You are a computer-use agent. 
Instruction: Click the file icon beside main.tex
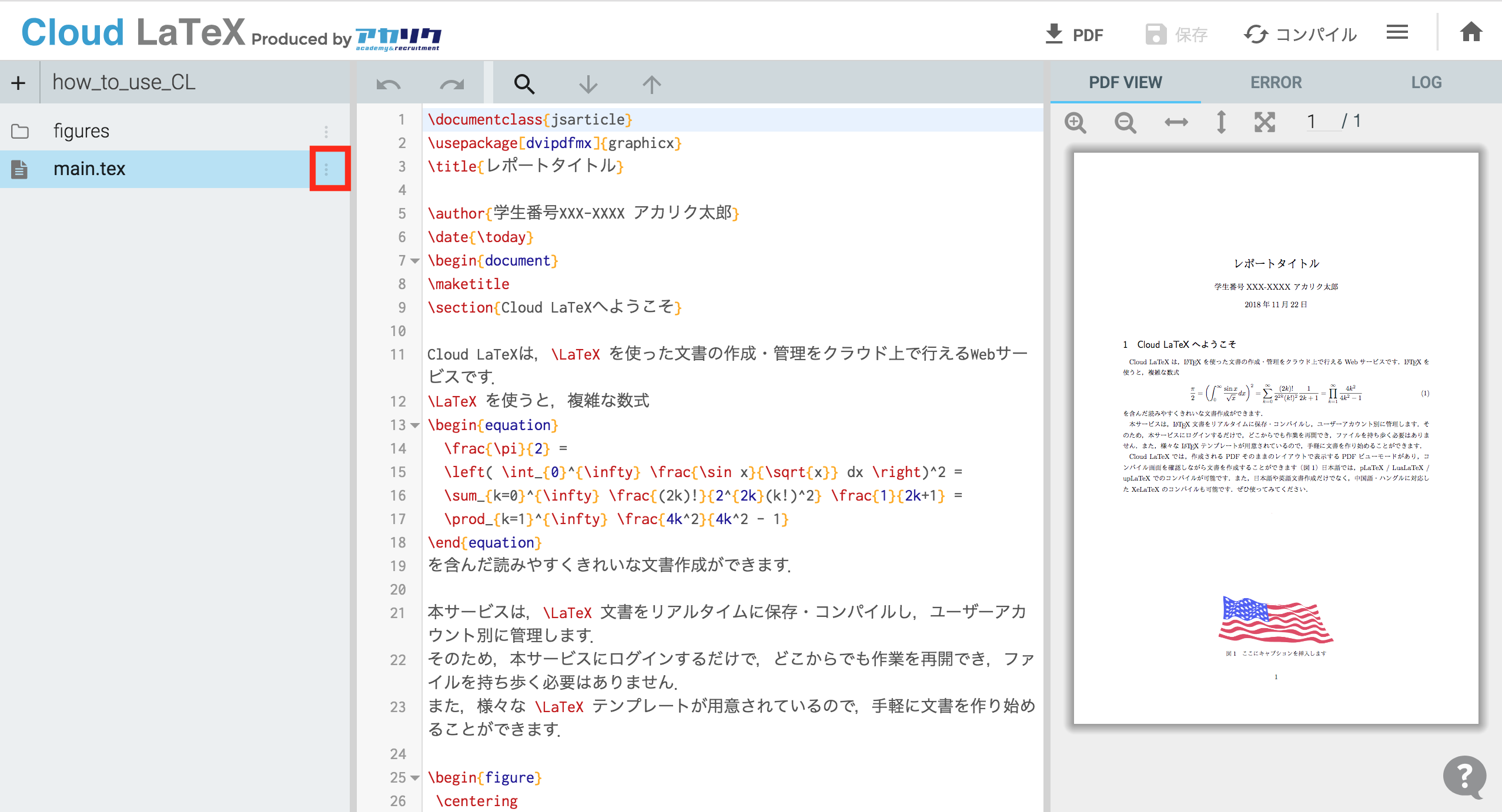pos(19,169)
